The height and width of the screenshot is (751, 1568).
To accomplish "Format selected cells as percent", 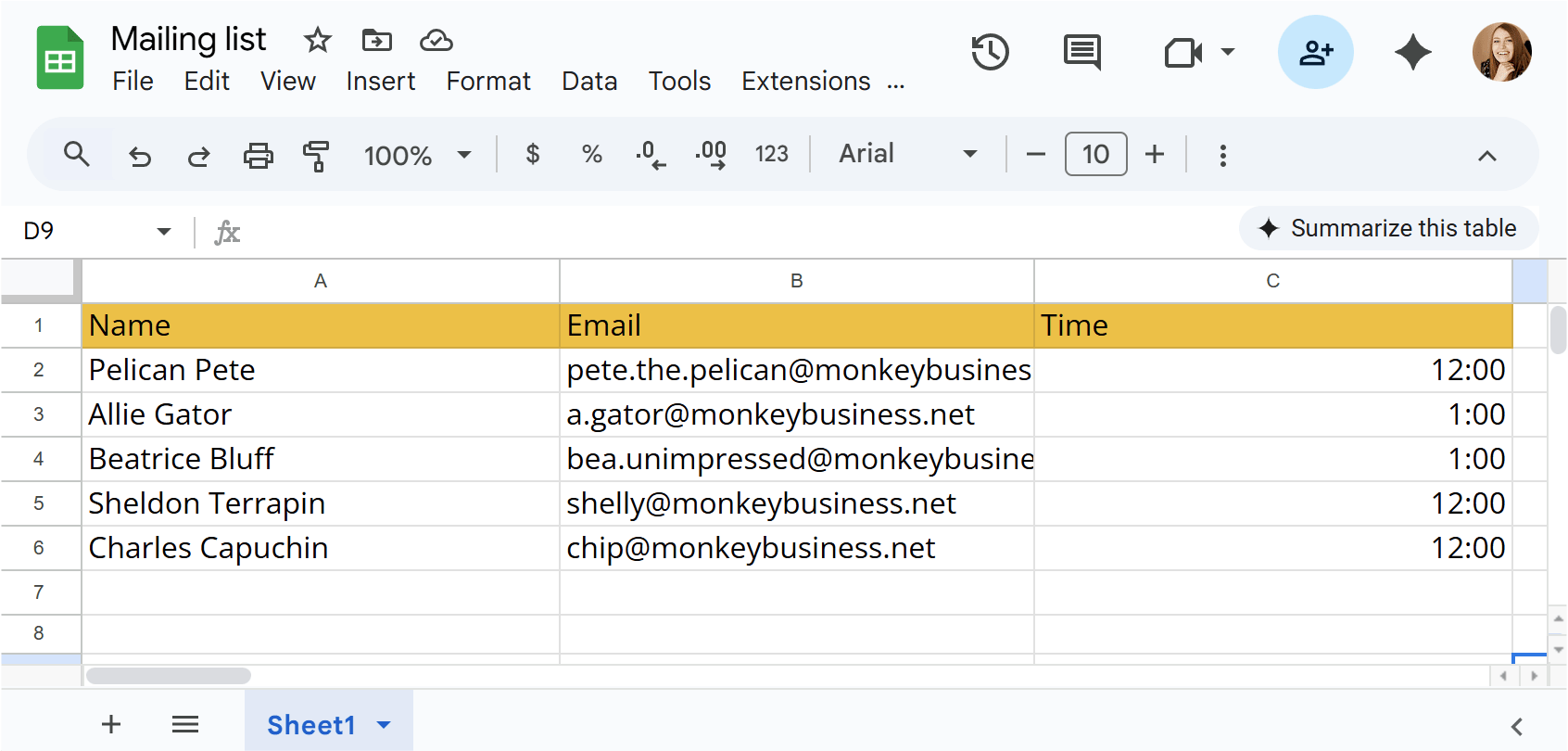I will coord(592,154).
